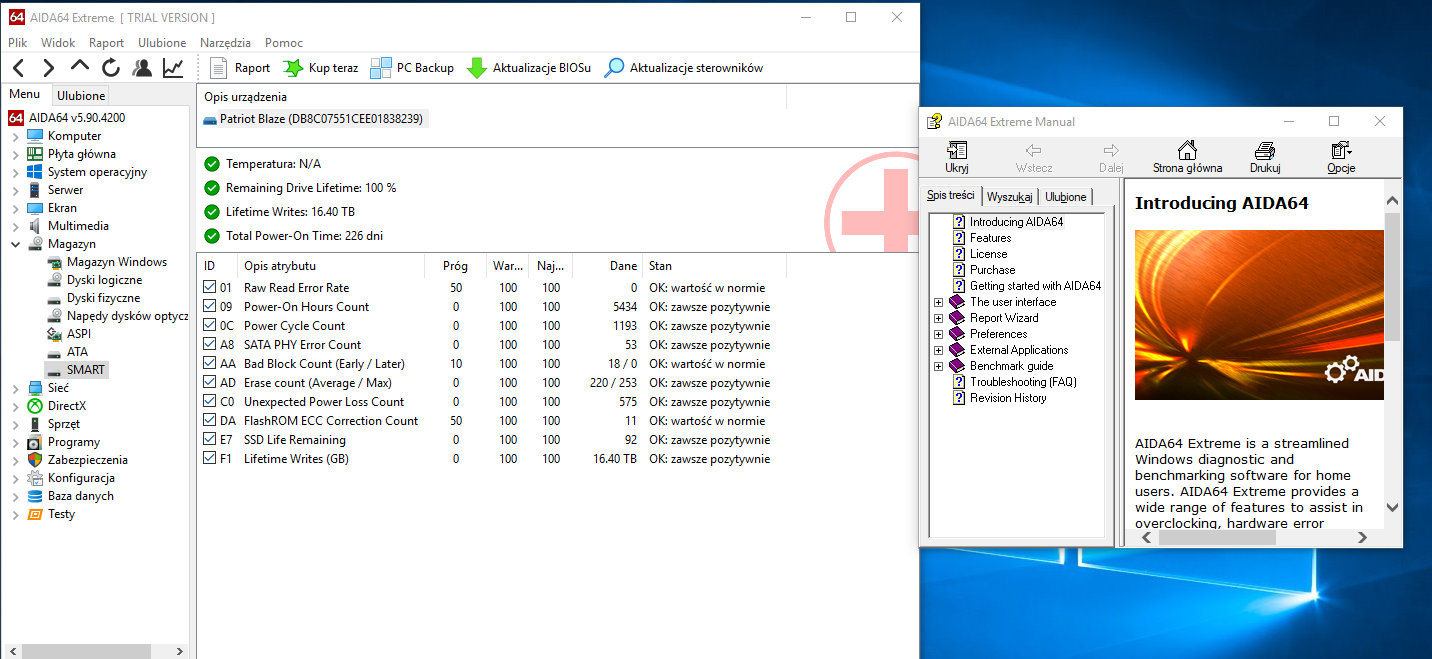
Task: Click vertical scrollbar in Manual content pane
Action: [1393, 355]
